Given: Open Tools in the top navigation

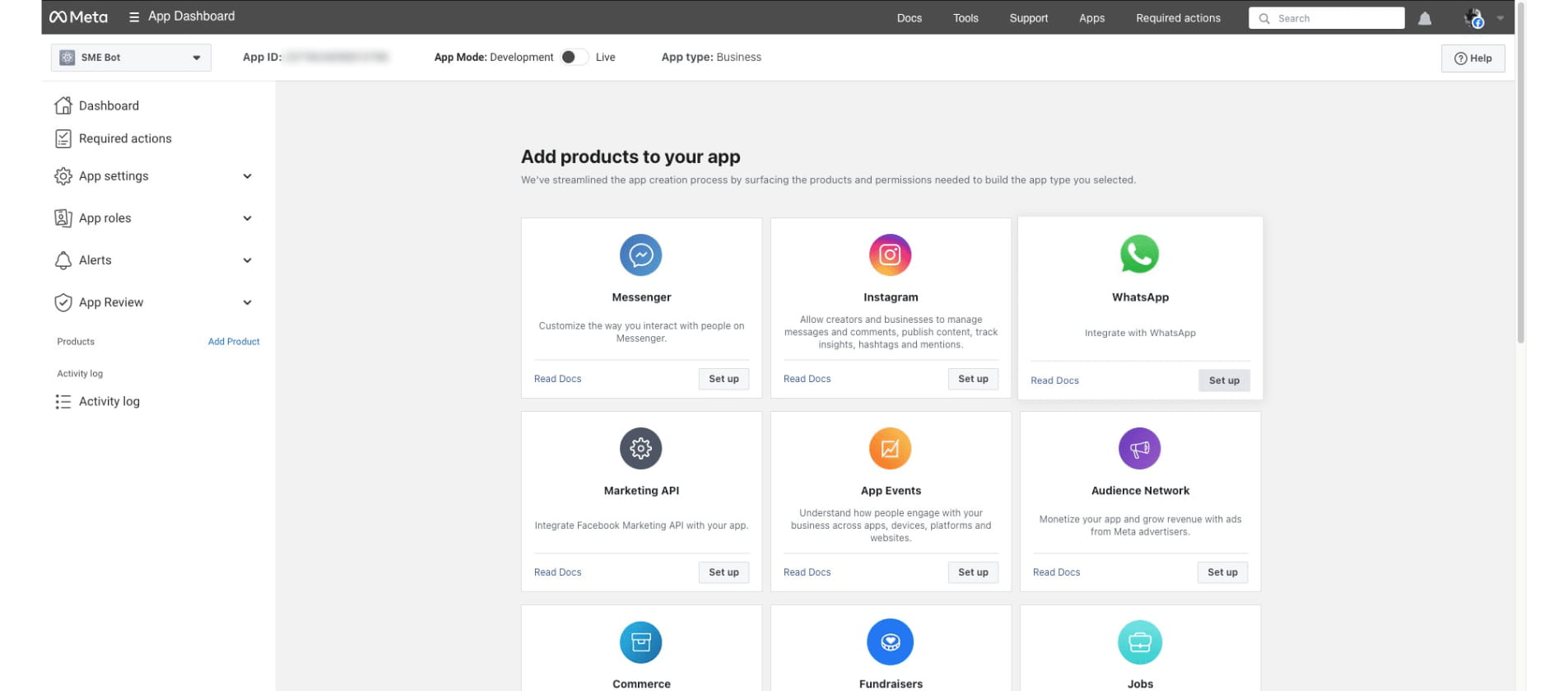Looking at the screenshot, I should click(965, 18).
